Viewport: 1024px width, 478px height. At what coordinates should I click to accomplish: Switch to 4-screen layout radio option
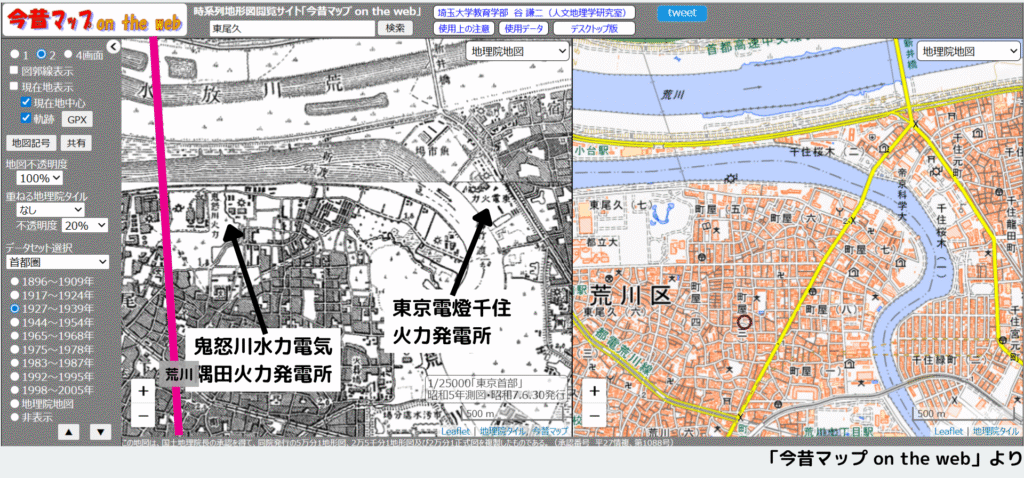(68, 54)
